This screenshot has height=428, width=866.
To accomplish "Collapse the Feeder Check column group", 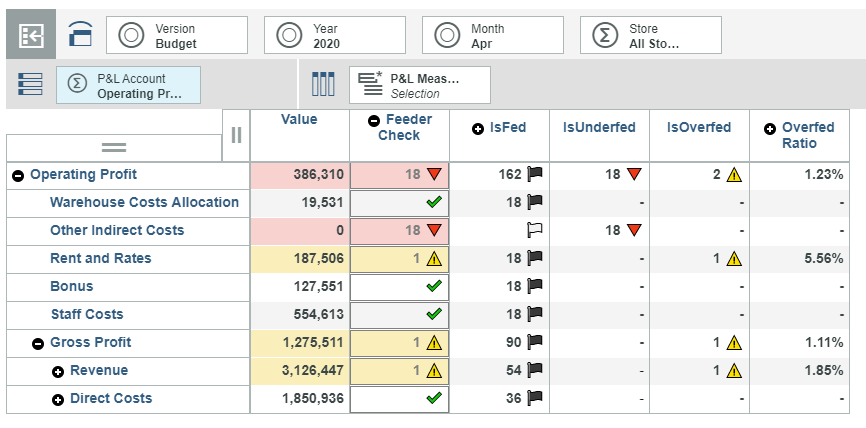I will (374, 120).
